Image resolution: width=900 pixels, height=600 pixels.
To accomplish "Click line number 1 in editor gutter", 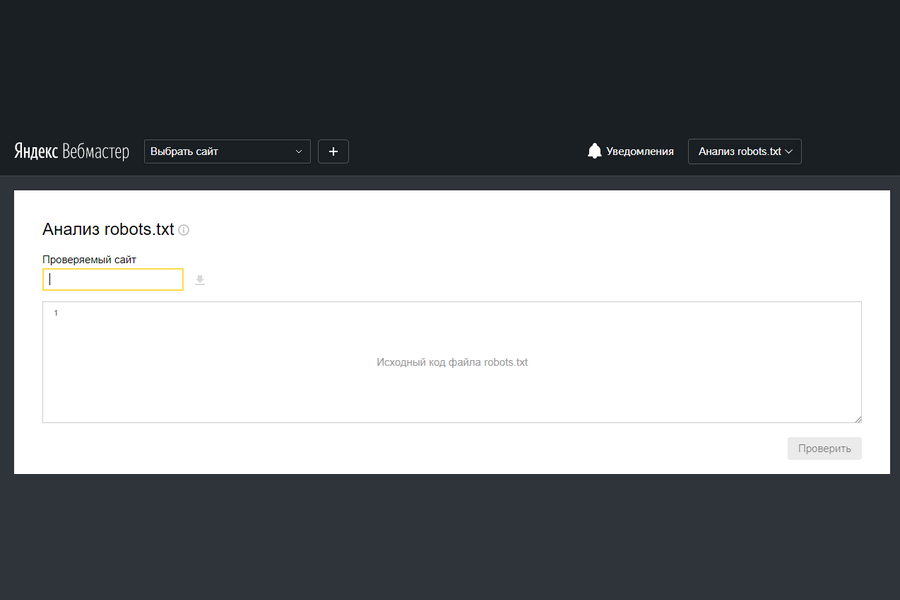I will (56, 314).
